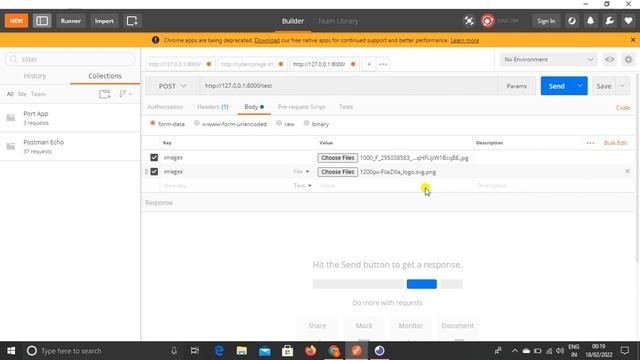Click the Postman Echo folder icon
Screen dimensions: 640x360
11,146
